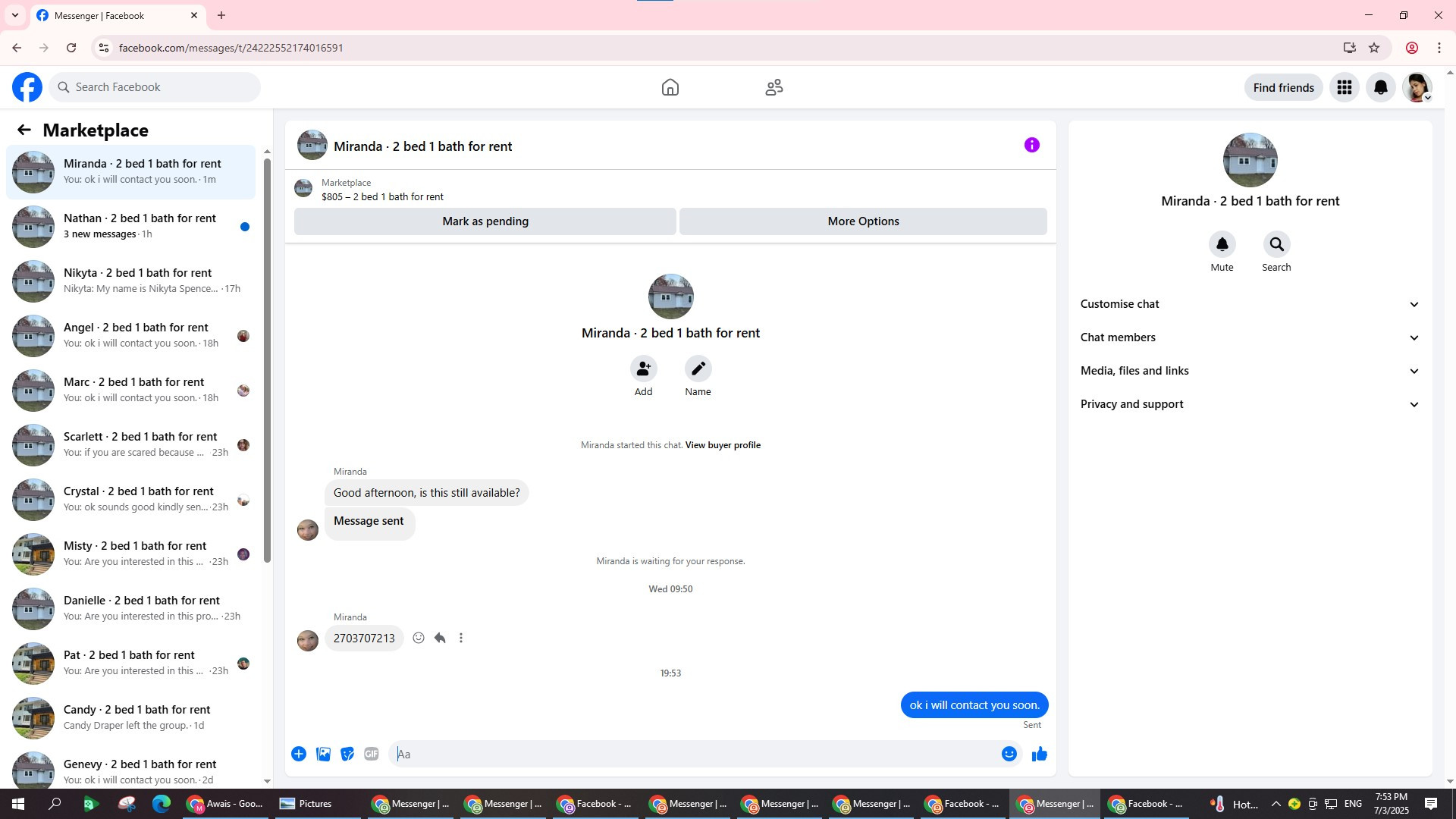Screen dimensions: 1456x819
Task: Open the GIF picker
Action: click(x=371, y=754)
